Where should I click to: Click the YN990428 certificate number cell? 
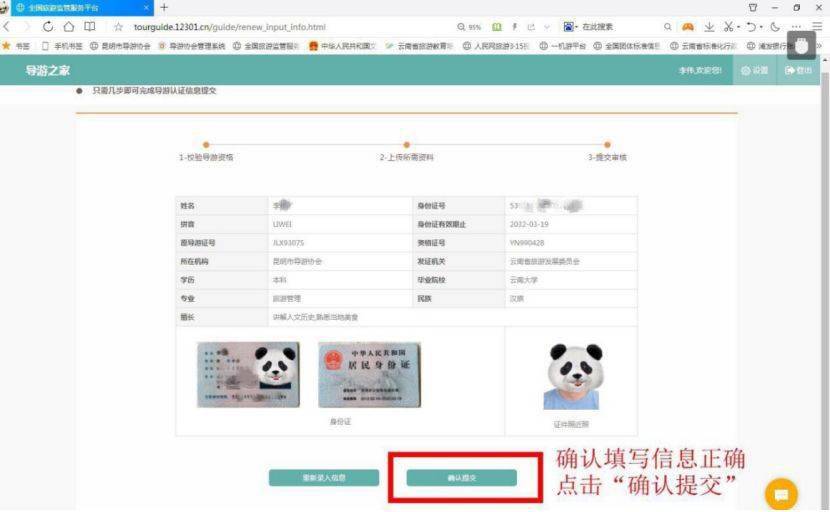coord(571,243)
